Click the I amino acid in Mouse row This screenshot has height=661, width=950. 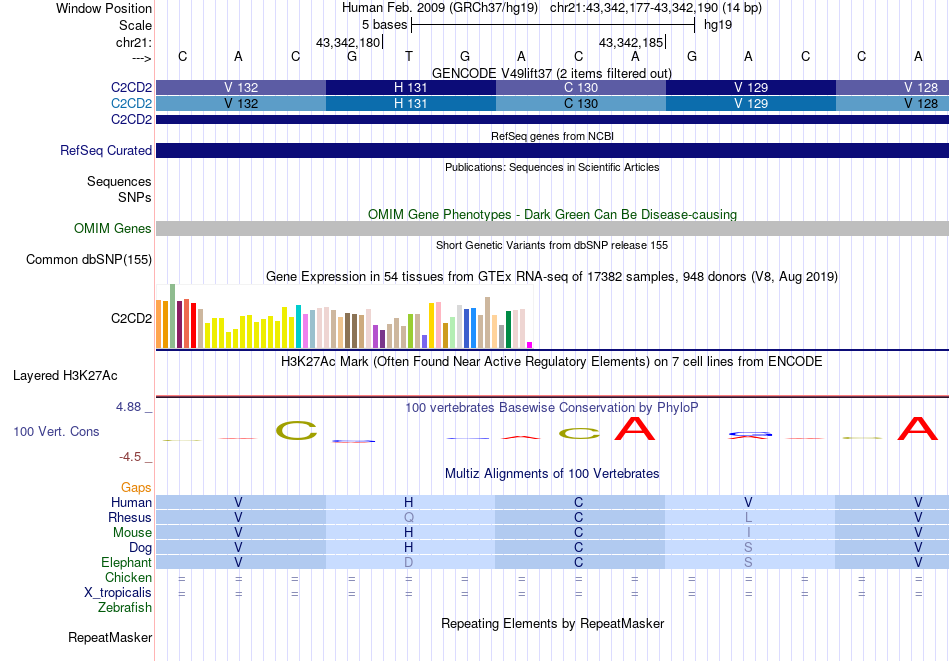748,533
